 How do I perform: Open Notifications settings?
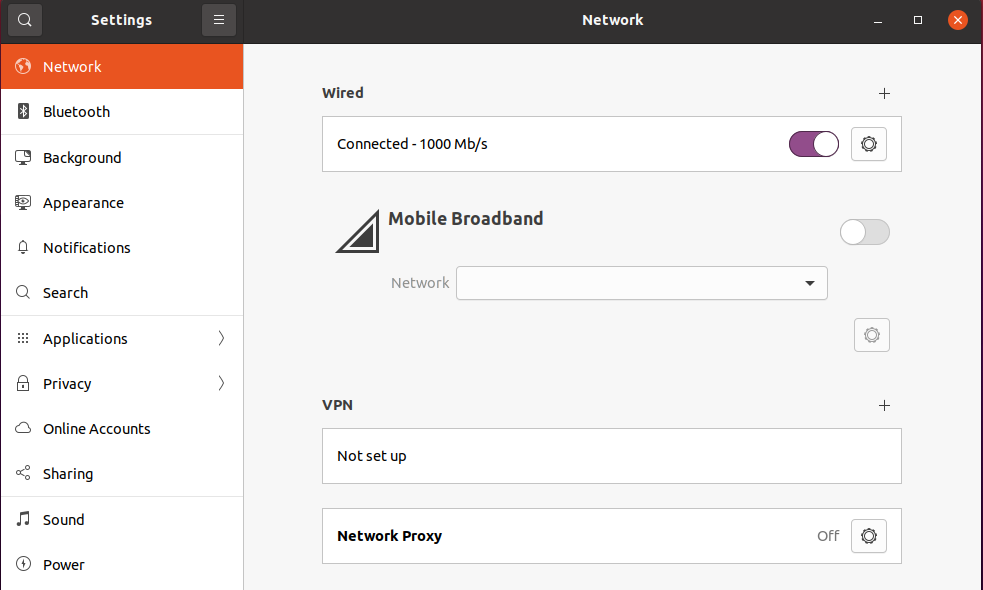pyautogui.click(x=122, y=248)
